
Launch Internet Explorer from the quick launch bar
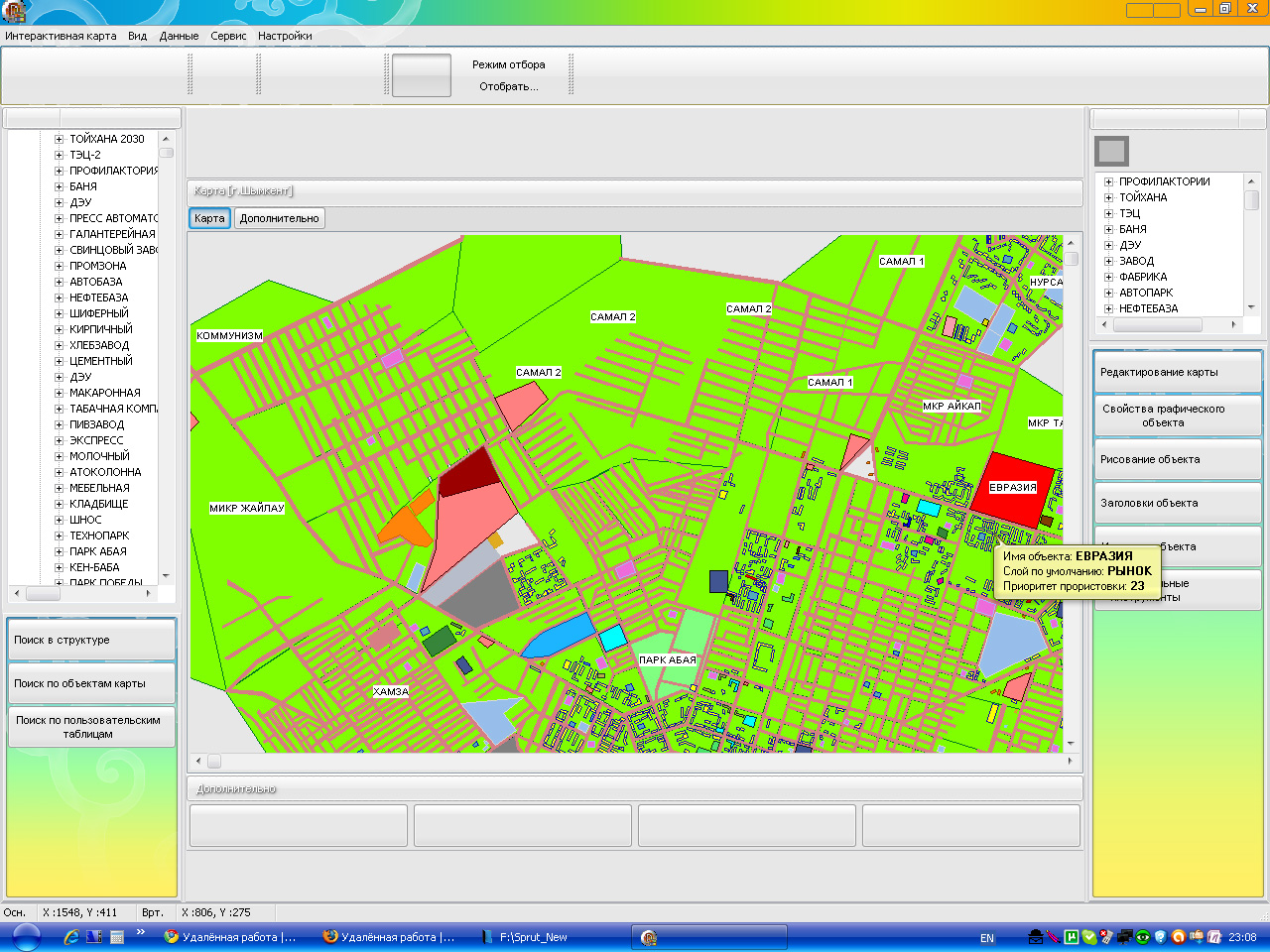pos(71,936)
